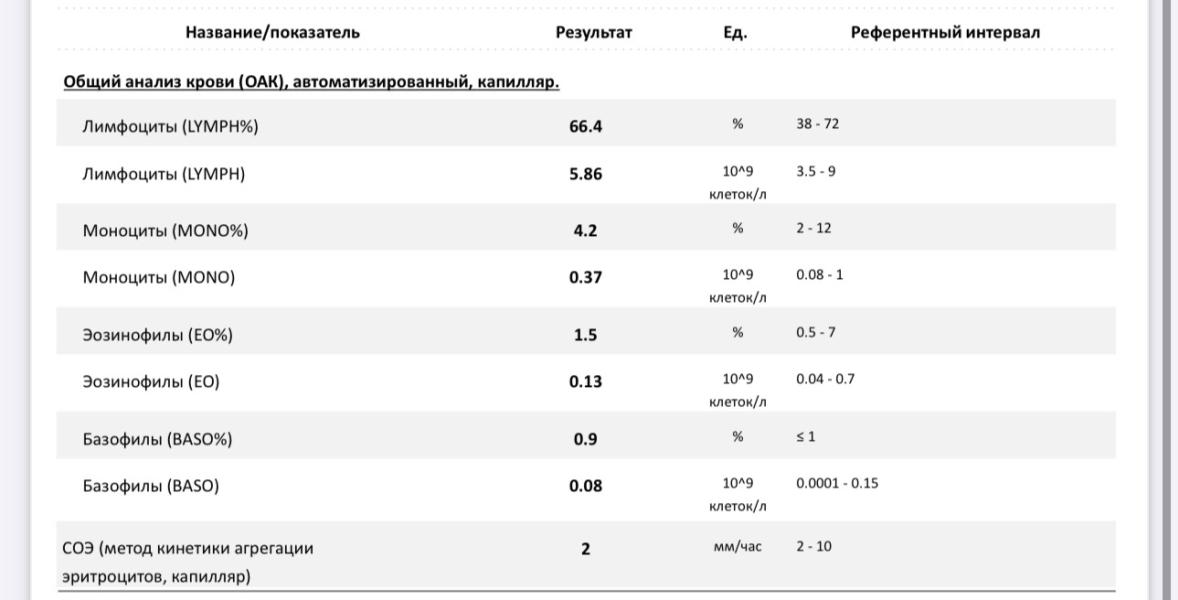Image resolution: width=1178 pixels, height=600 pixels.
Task: Select the Лимфоциты (LYMPH%) row label
Action: point(170,126)
